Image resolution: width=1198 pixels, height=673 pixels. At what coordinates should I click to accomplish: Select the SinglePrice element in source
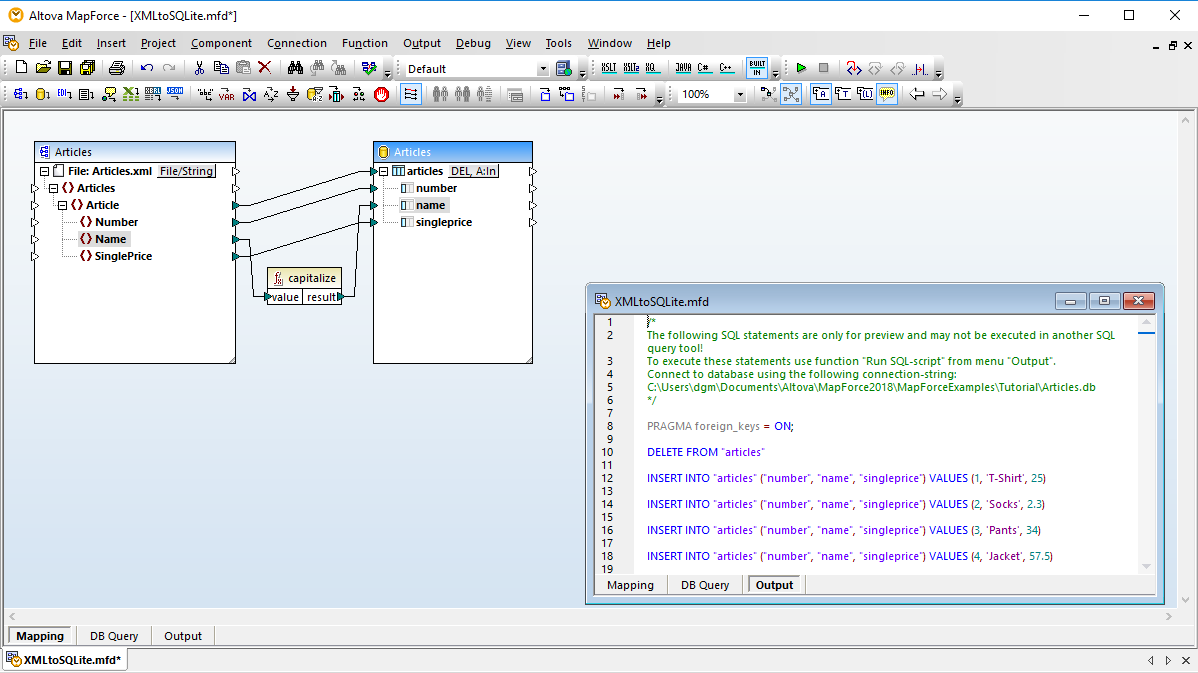pos(123,256)
